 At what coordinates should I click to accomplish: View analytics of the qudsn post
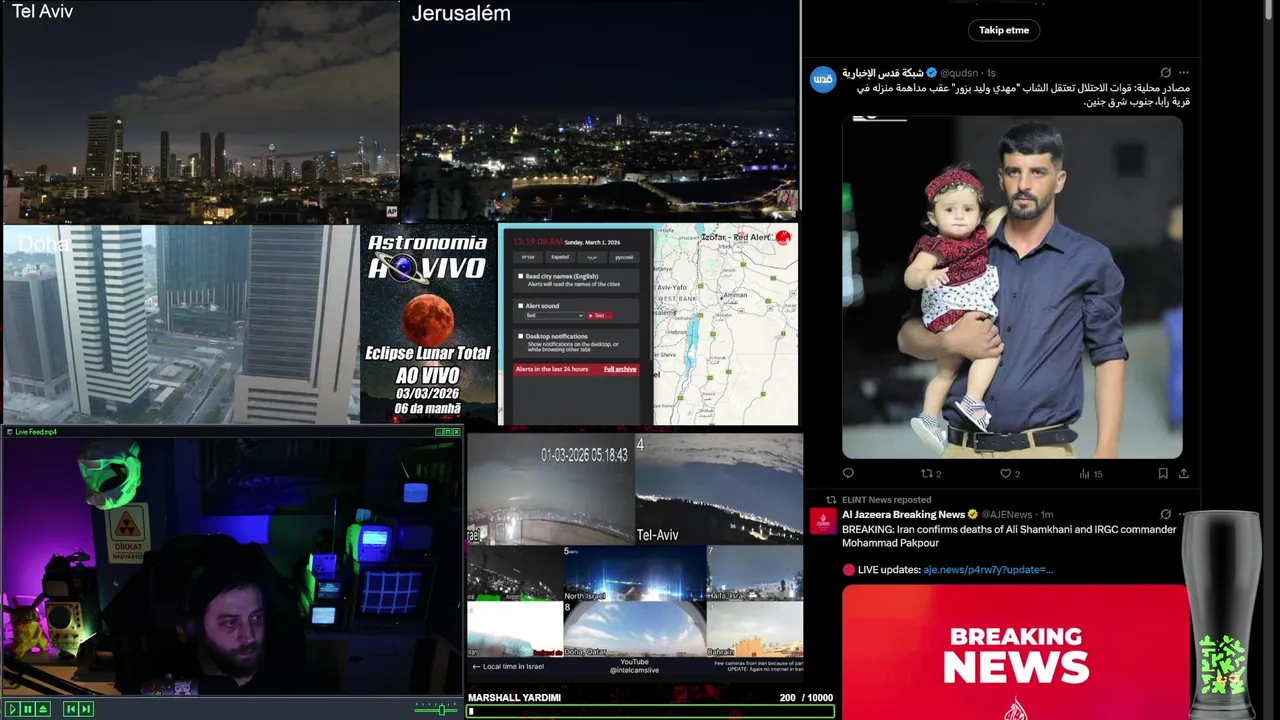click(x=1091, y=473)
